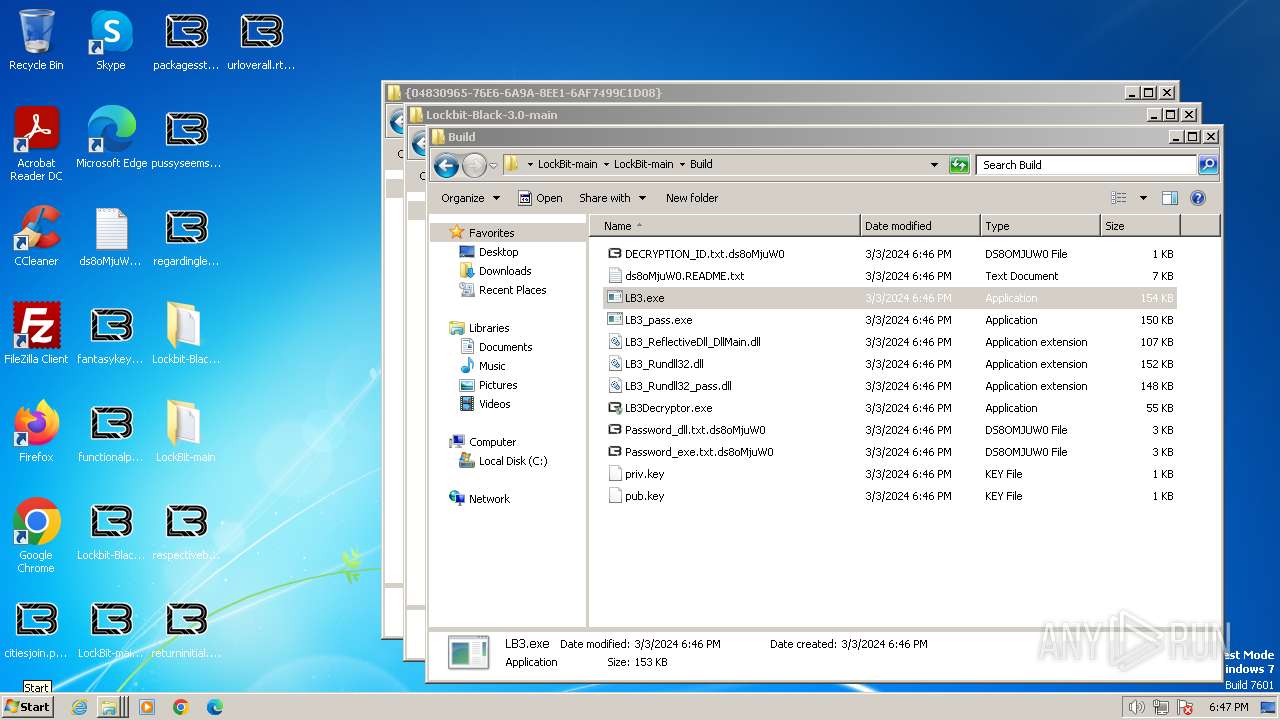Refresh the Build folder view
Viewport: 1280px width, 720px height.
959,165
